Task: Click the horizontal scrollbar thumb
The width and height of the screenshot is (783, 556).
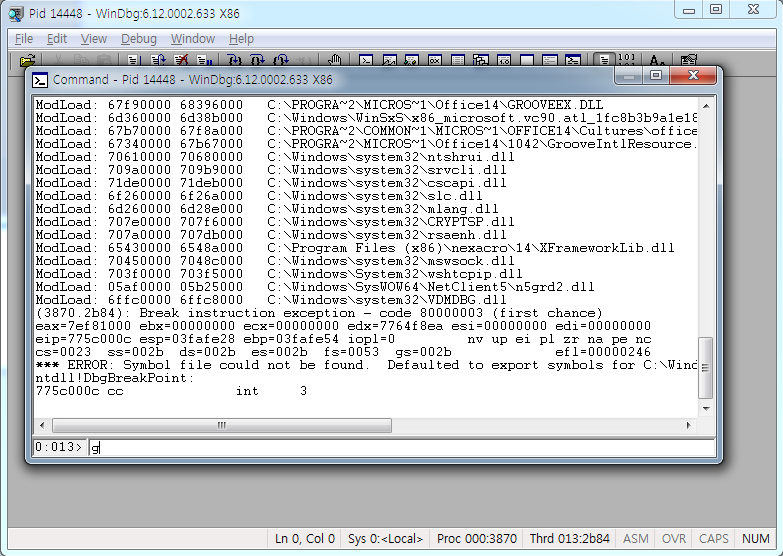Action: click(x=222, y=425)
